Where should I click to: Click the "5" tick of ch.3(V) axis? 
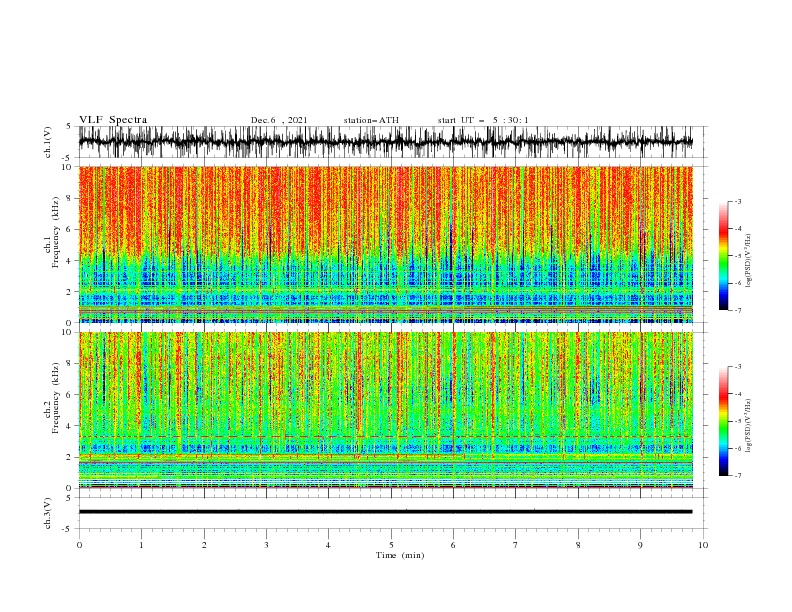[69, 497]
